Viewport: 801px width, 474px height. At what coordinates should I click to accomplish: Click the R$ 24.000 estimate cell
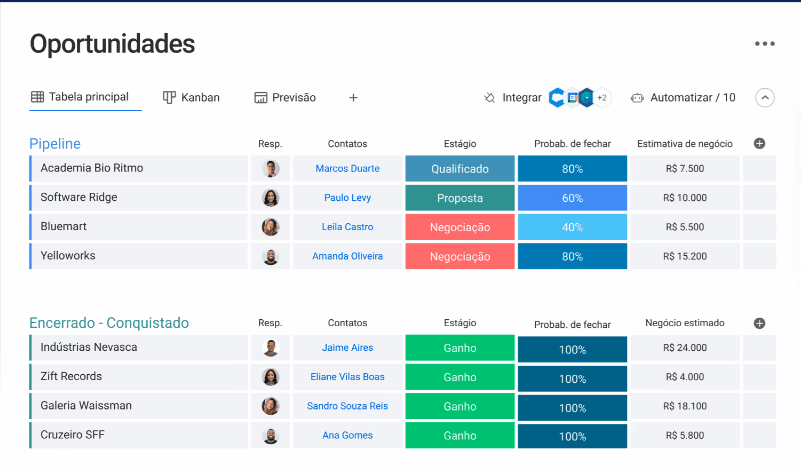(685, 348)
